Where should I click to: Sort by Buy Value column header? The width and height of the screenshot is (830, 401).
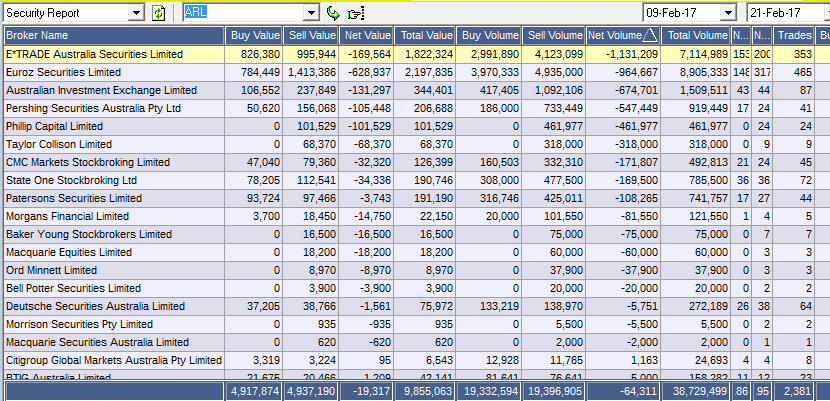point(254,35)
